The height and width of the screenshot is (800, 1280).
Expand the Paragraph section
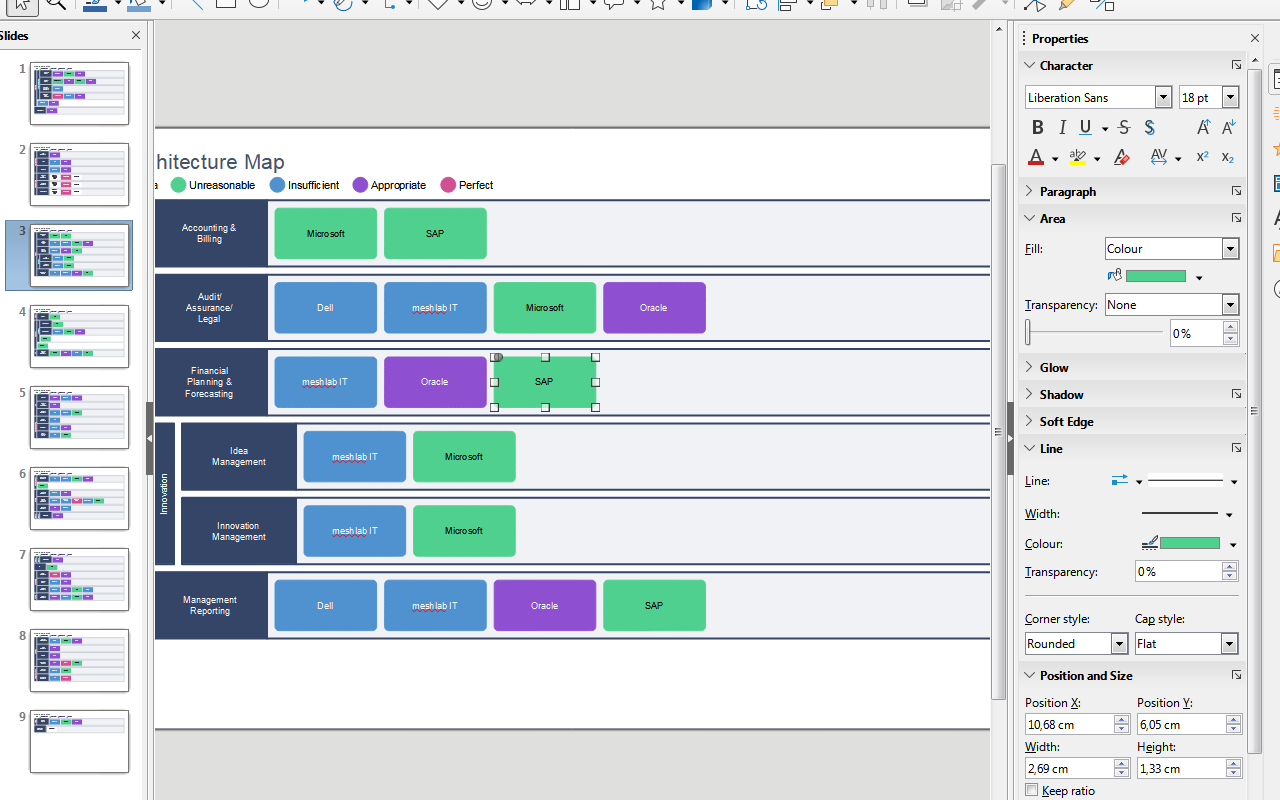pyautogui.click(x=1029, y=191)
